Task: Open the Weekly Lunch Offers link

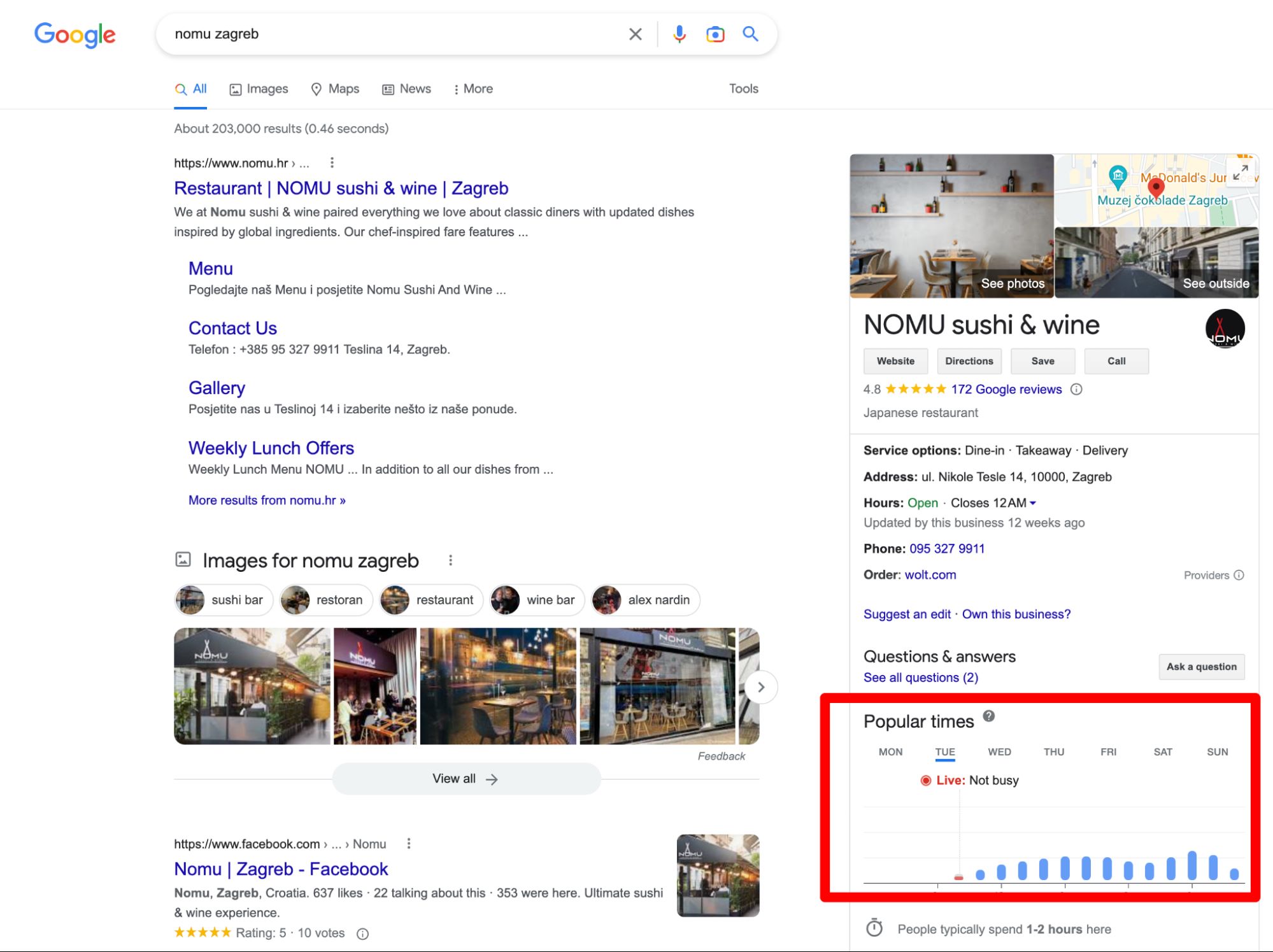Action: pyautogui.click(x=271, y=448)
